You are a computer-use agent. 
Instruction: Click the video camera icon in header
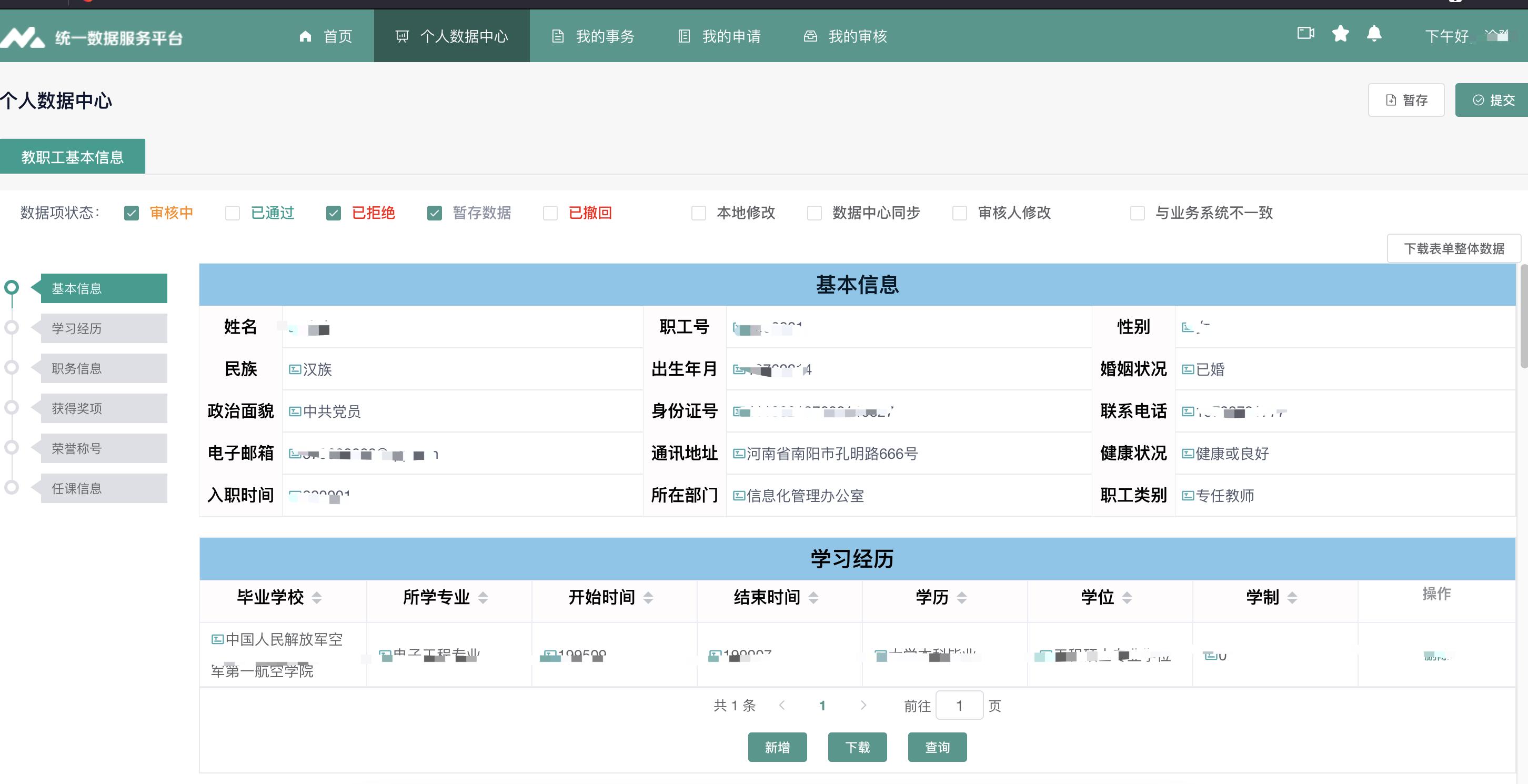tap(1305, 33)
